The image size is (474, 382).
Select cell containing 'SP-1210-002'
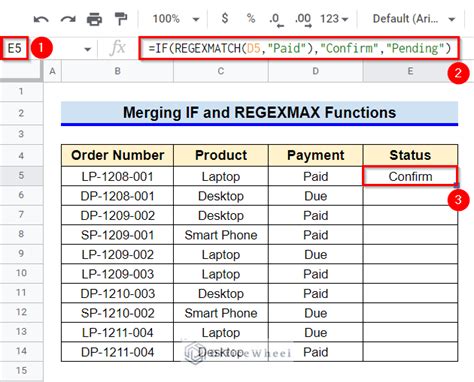pyautogui.click(x=117, y=313)
